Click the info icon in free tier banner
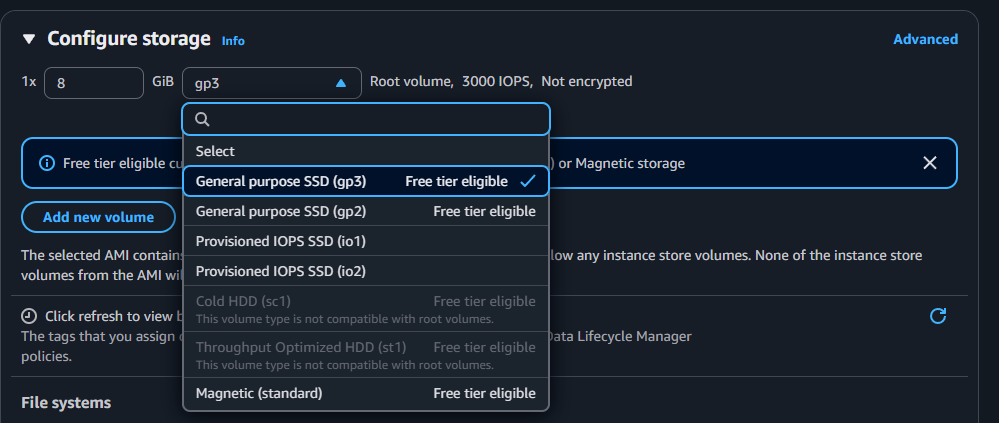This screenshot has height=423, width=999. (x=47, y=163)
